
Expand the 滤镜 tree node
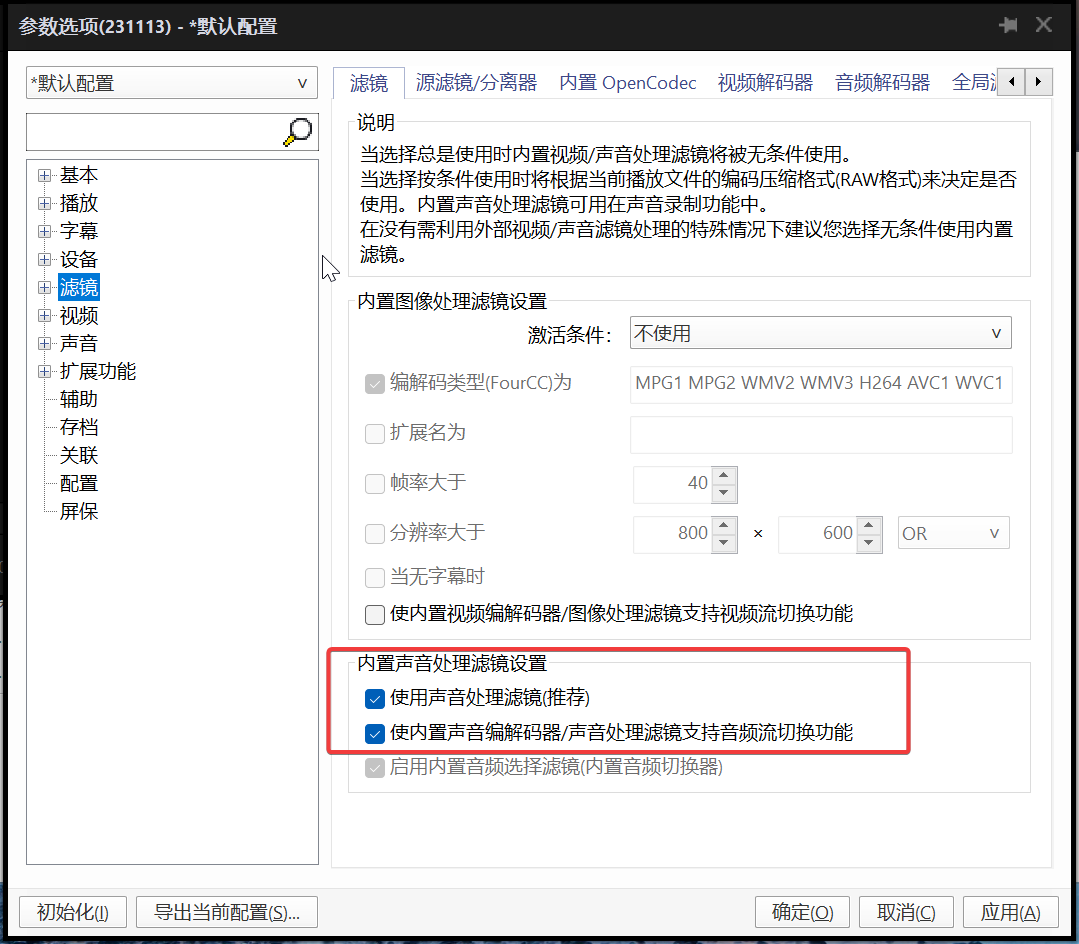coord(45,288)
